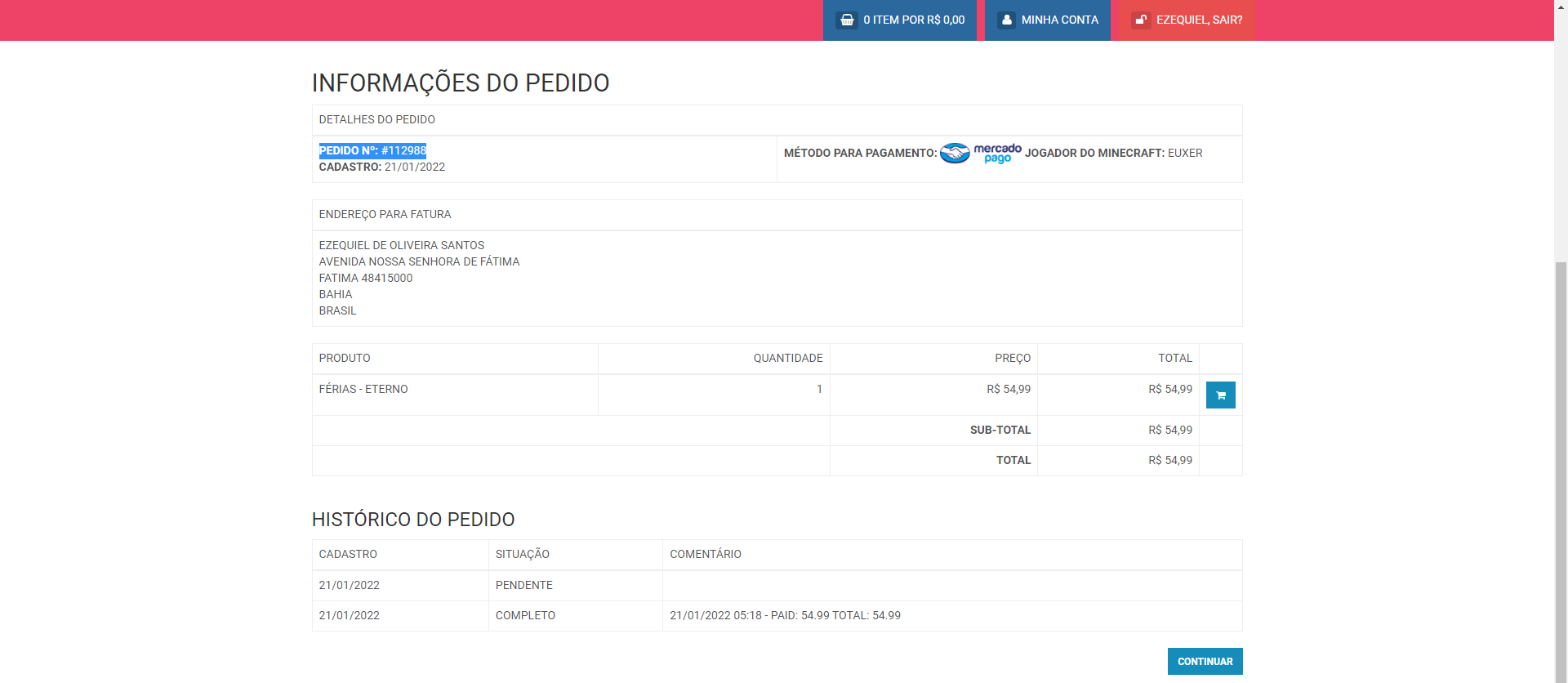This screenshot has height=683, width=1568.
Task: Click the Brasil address line
Action: [x=337, y=310]
